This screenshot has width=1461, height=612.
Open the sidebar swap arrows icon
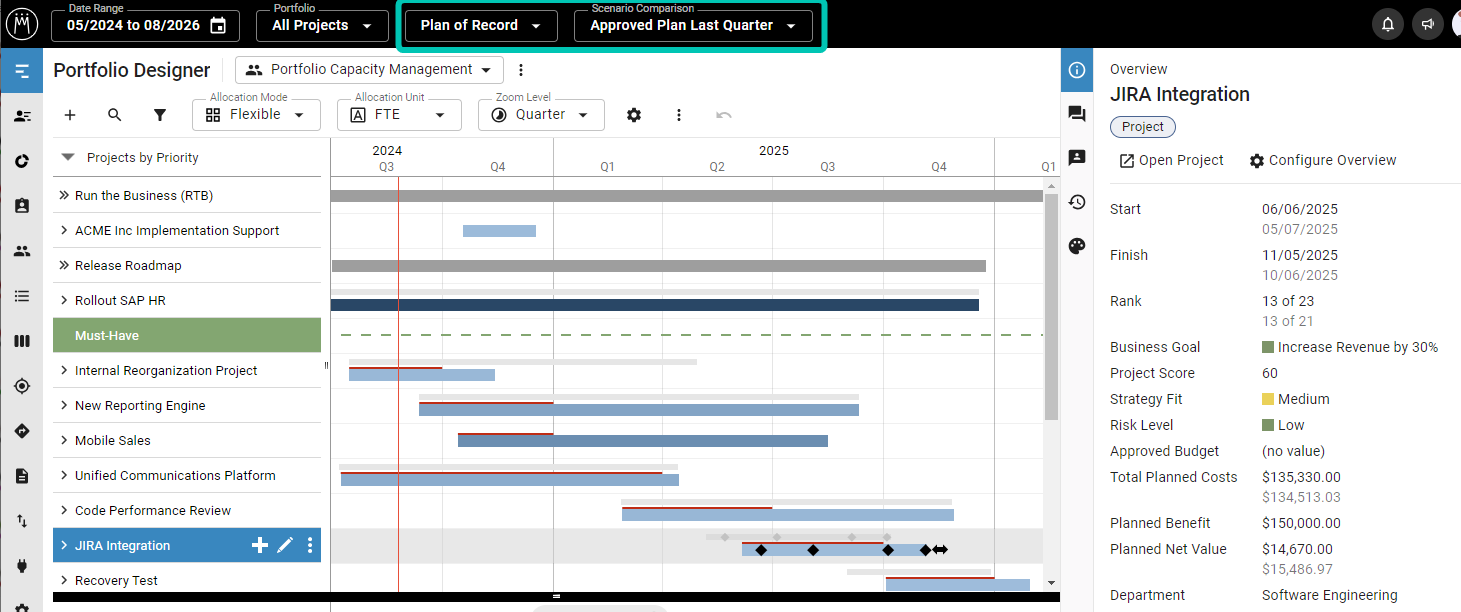point(22,521)
